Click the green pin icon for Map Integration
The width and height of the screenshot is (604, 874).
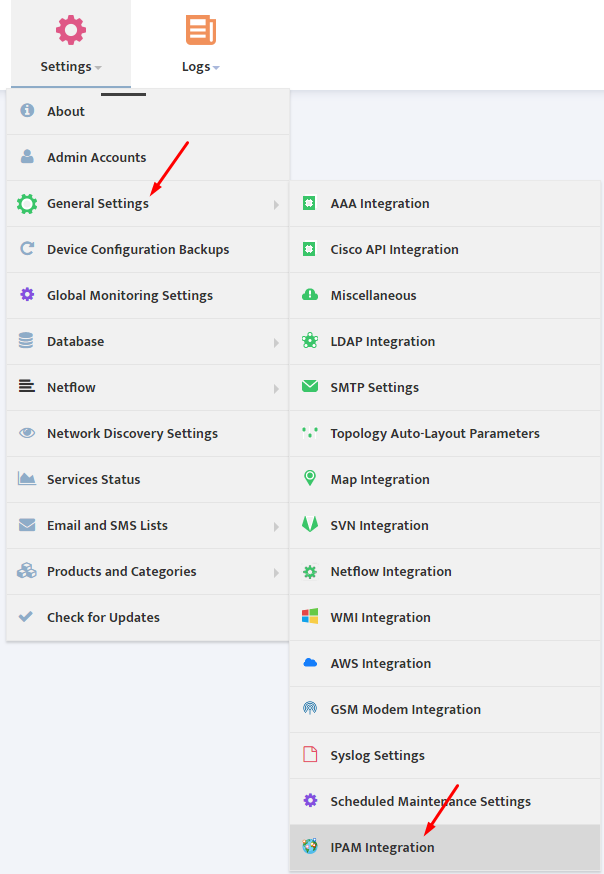point(310,478)
